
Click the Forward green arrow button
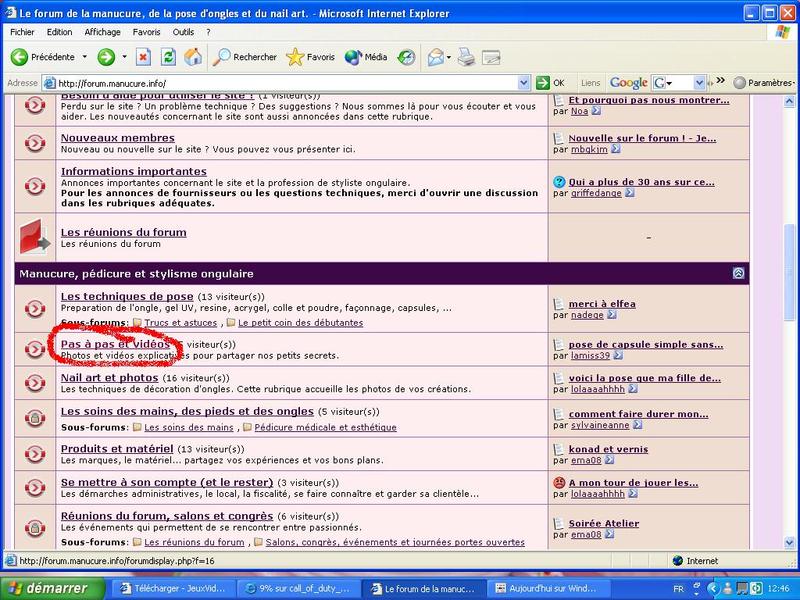106,57
